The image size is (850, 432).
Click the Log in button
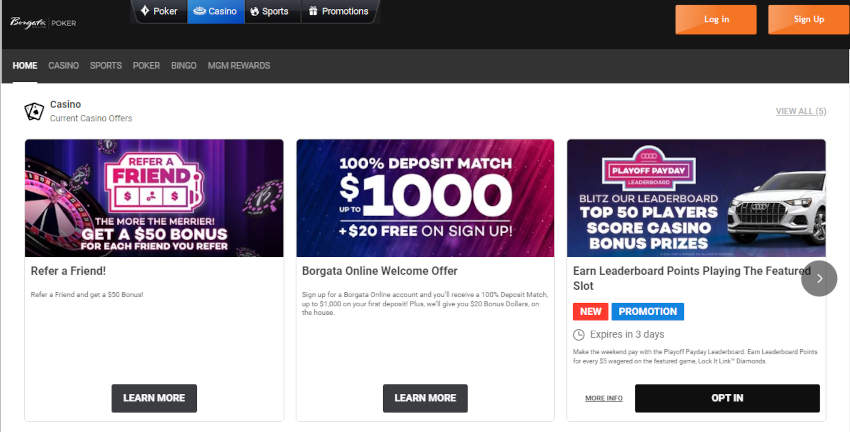716,20
